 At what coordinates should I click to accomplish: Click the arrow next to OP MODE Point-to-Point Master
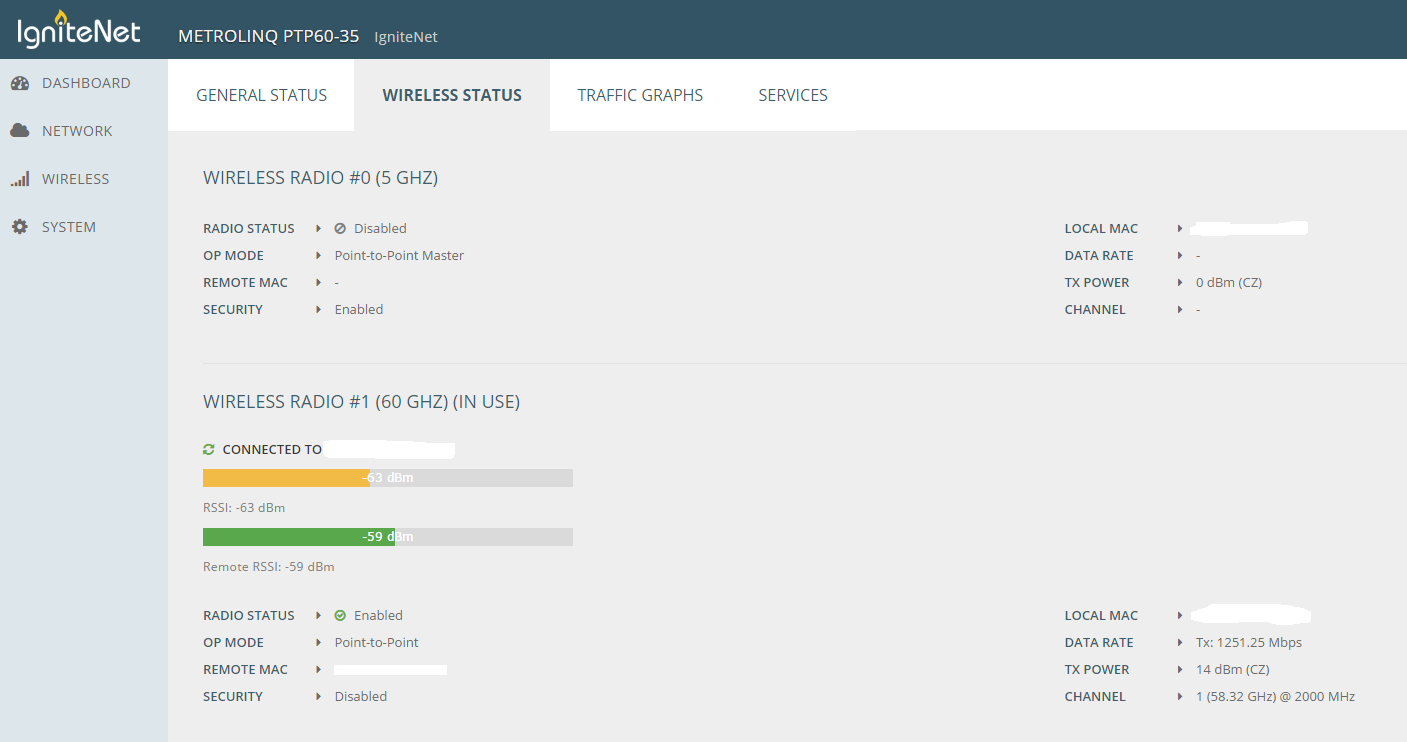(319, 256)
